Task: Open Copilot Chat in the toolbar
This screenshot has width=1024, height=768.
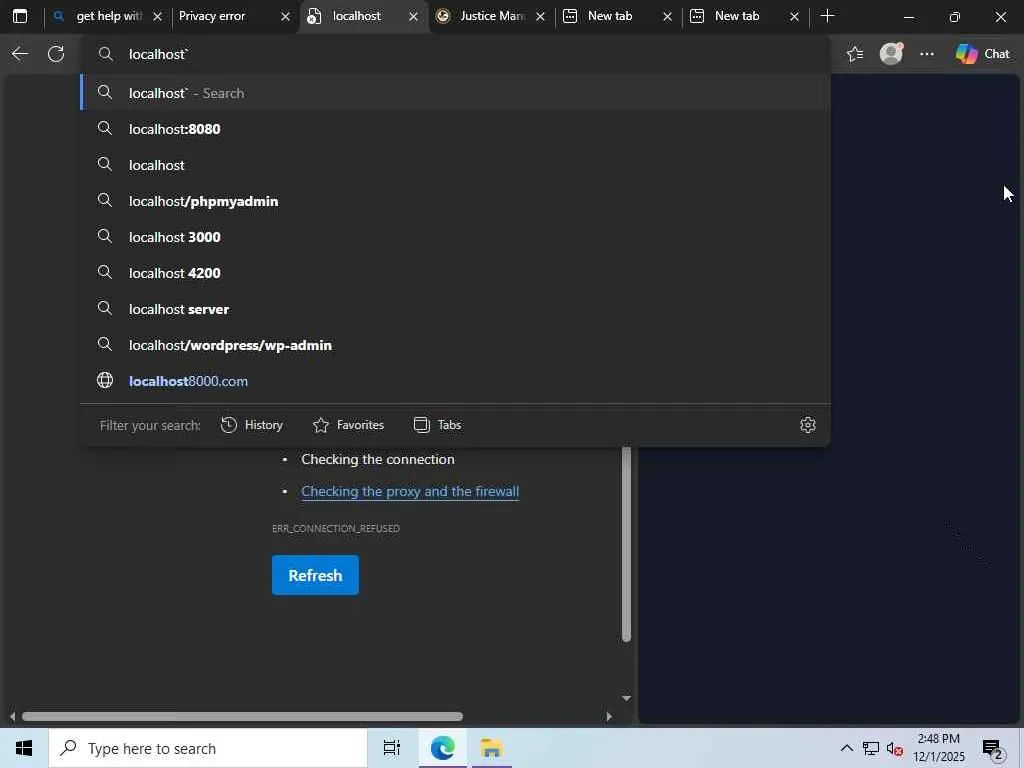Action: point(983,54)
